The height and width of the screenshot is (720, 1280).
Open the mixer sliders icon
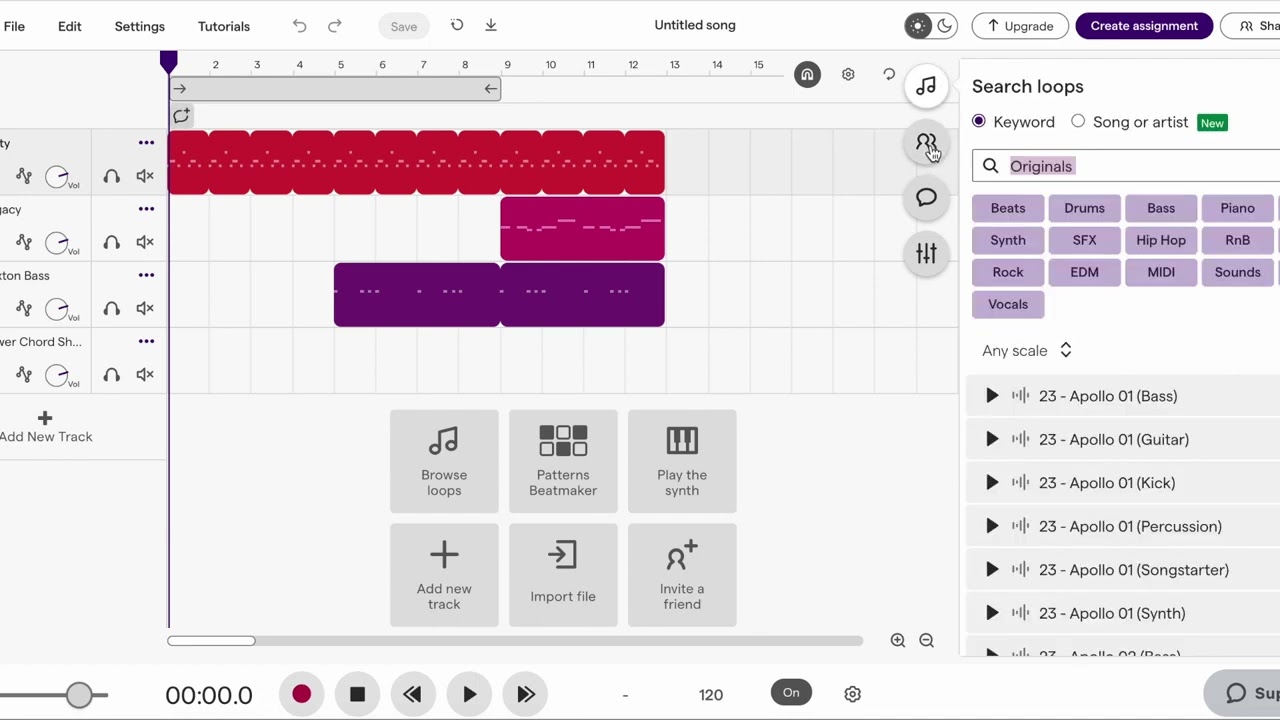(x=926, y=254)
